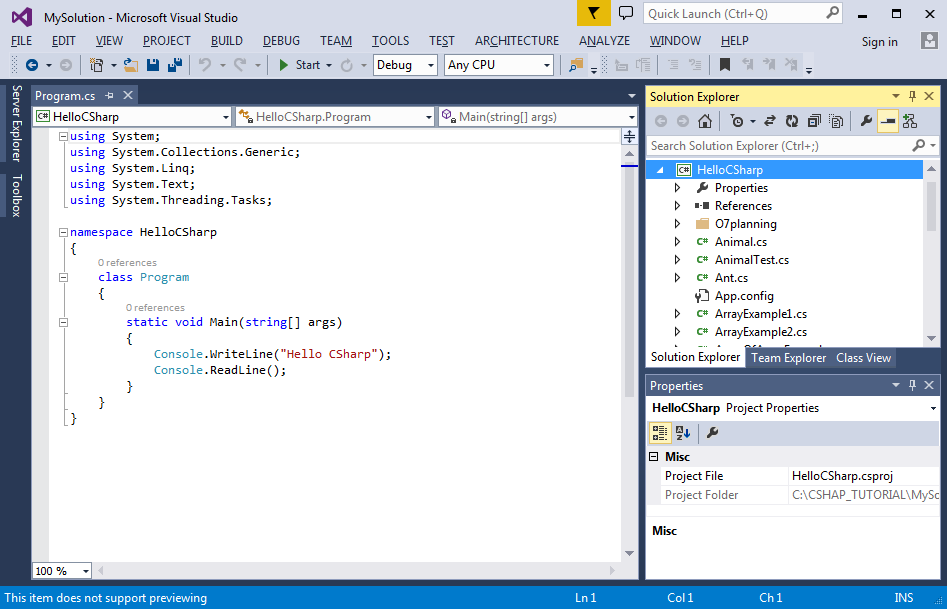Click the Collapse All icon in Solution Explorer
Screen dimensions: 947x609
(814, 121)
